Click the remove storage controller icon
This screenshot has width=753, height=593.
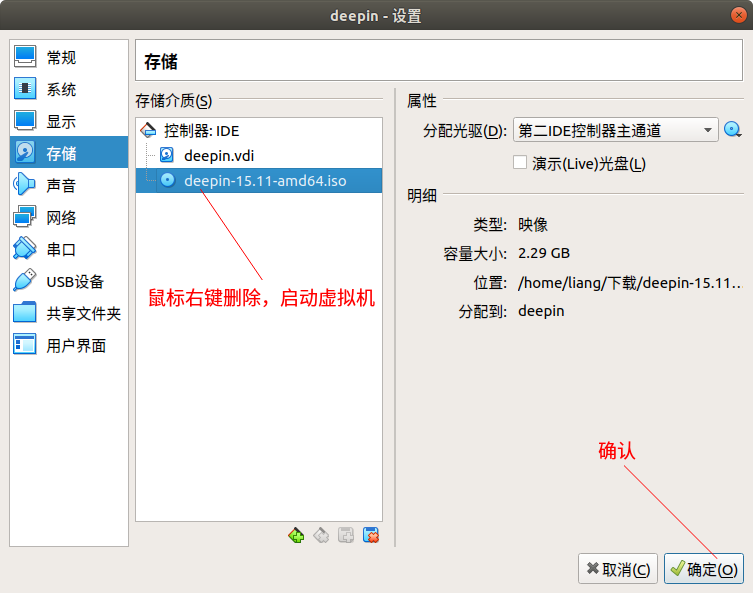(321, 535)
